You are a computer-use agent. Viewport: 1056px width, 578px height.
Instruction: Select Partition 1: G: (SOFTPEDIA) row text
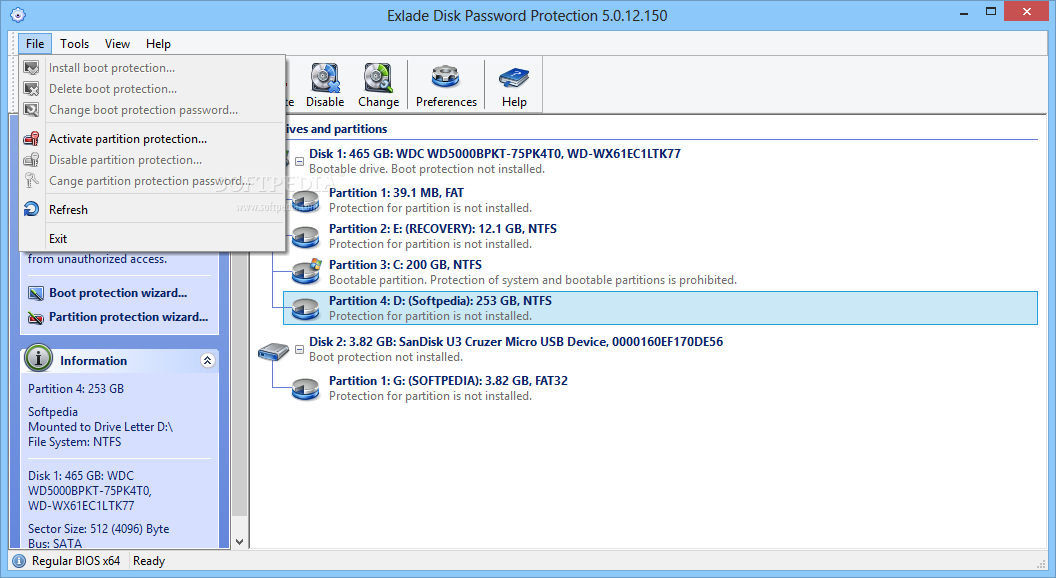tap(448, 381)
